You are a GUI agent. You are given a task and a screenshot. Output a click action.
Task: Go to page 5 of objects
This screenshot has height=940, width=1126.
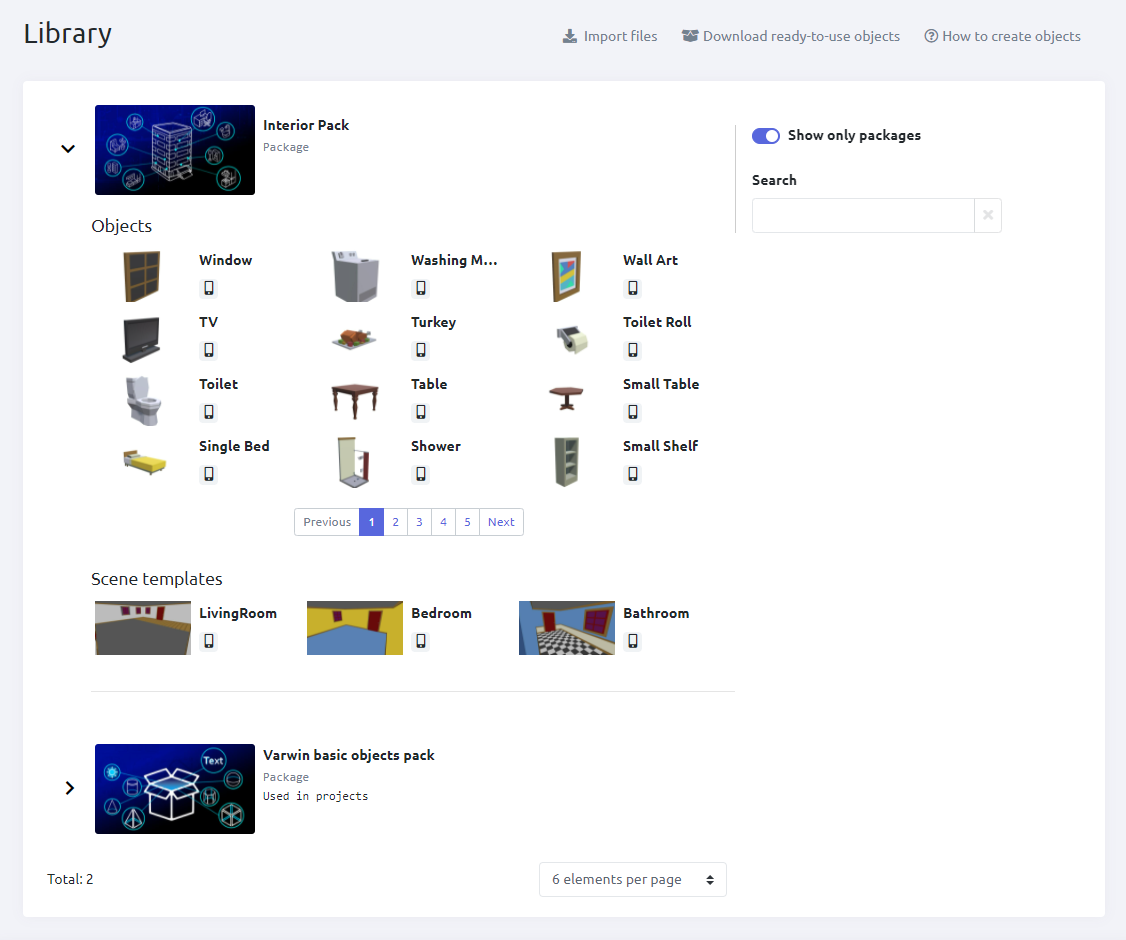coord(467,522)
